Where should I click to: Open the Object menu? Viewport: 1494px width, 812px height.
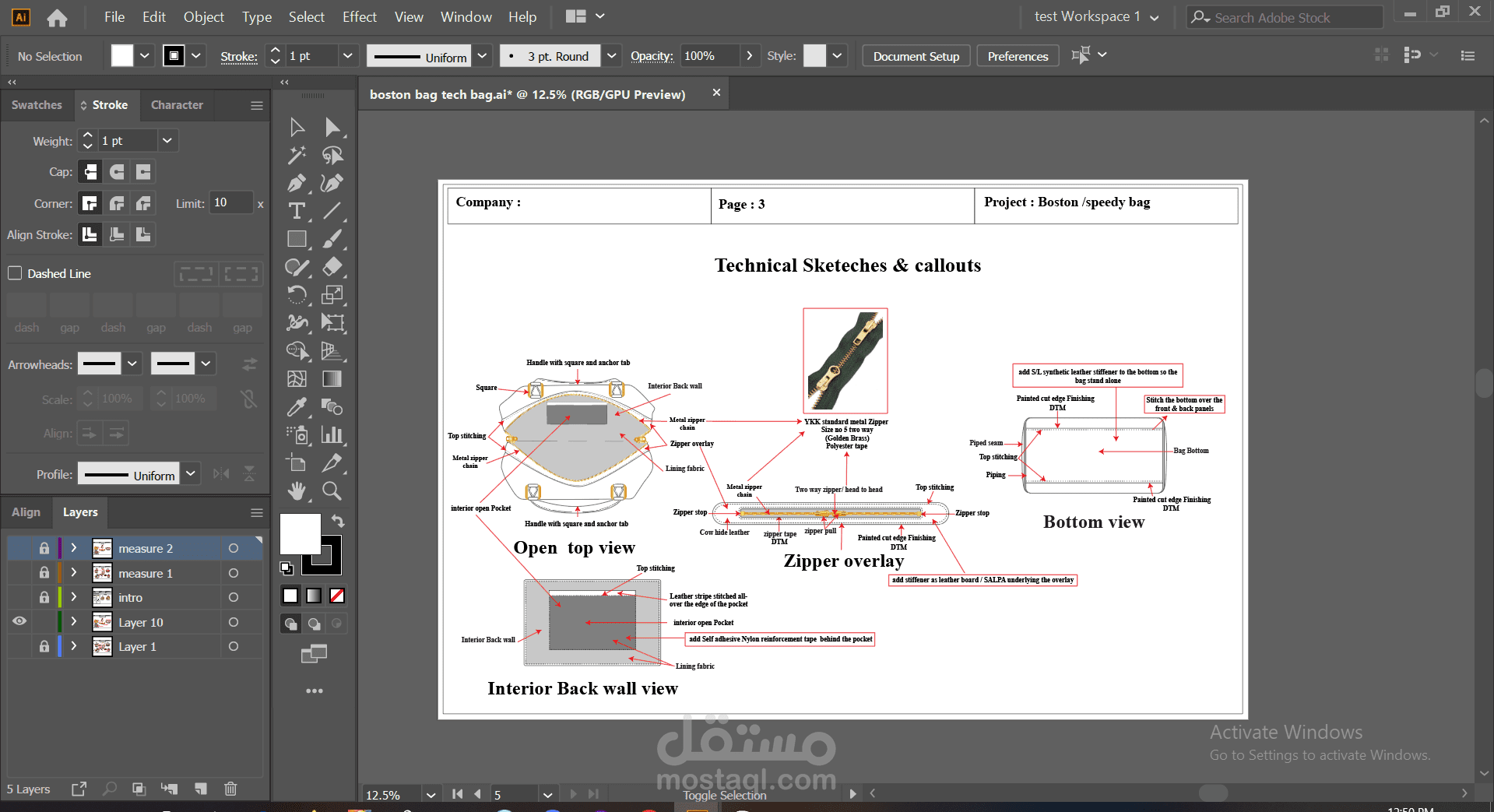click(204, 16)
